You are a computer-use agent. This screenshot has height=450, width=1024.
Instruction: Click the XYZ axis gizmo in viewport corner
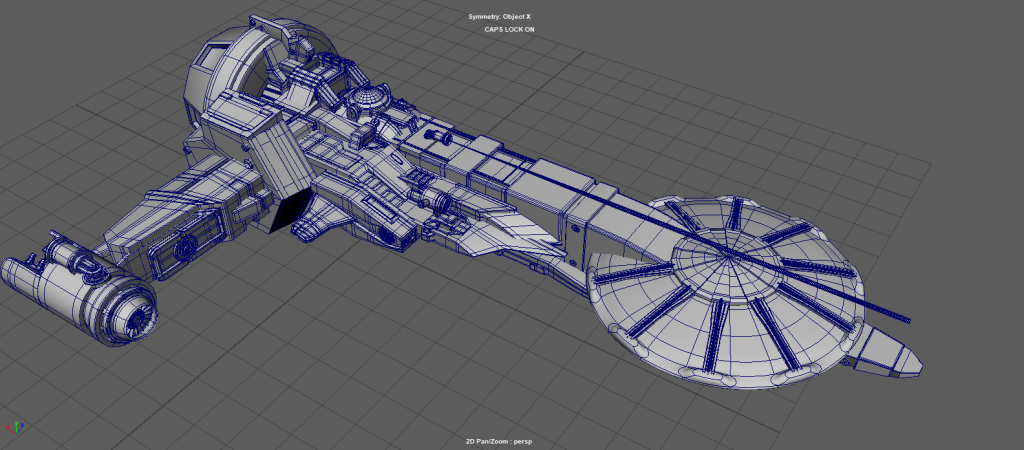click(x=16, y=426)
